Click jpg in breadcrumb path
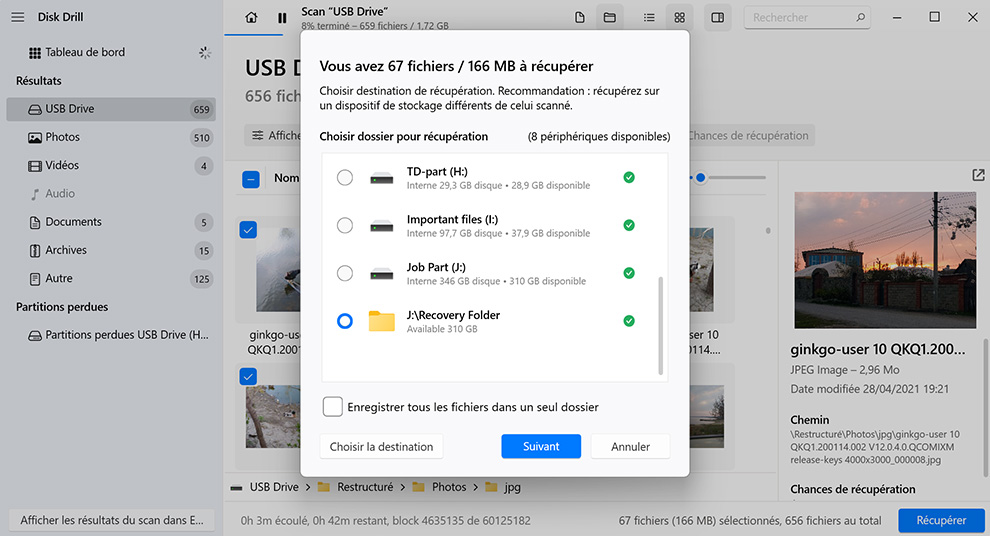 point(513,487)
